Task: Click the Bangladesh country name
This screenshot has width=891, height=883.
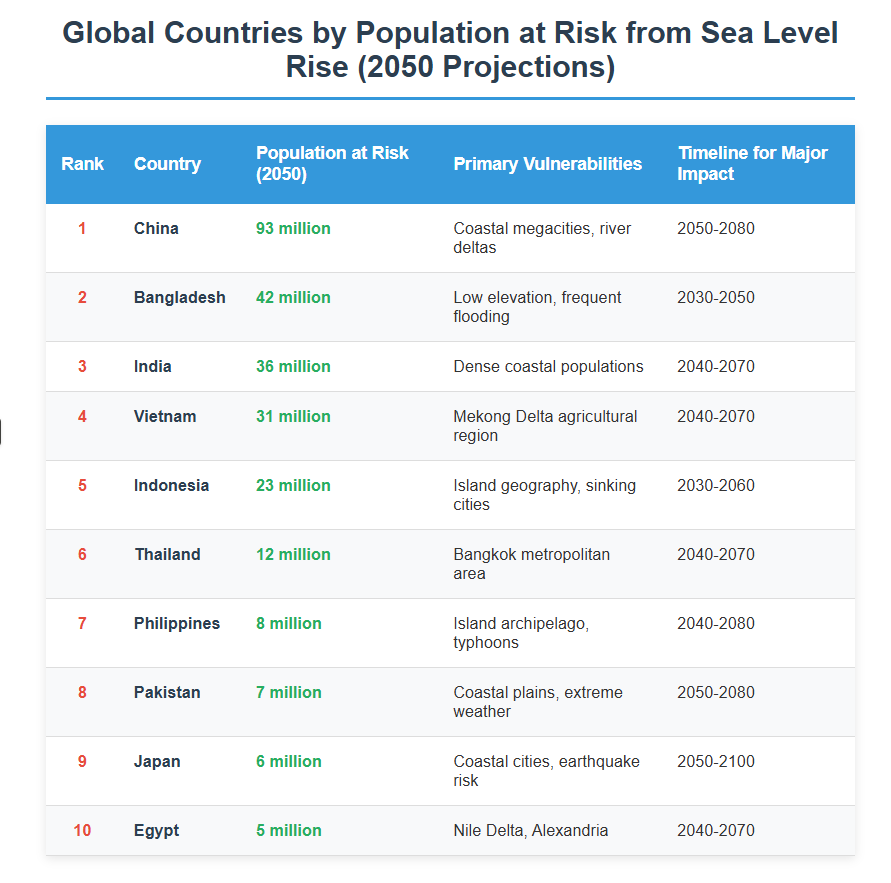Action: [x=179, y=298]
